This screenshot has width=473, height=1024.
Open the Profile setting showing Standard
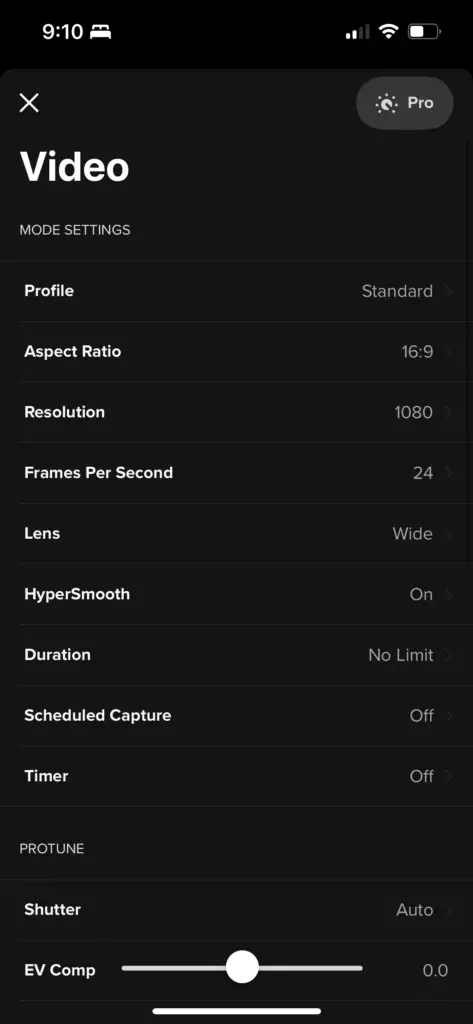point(236,291)
